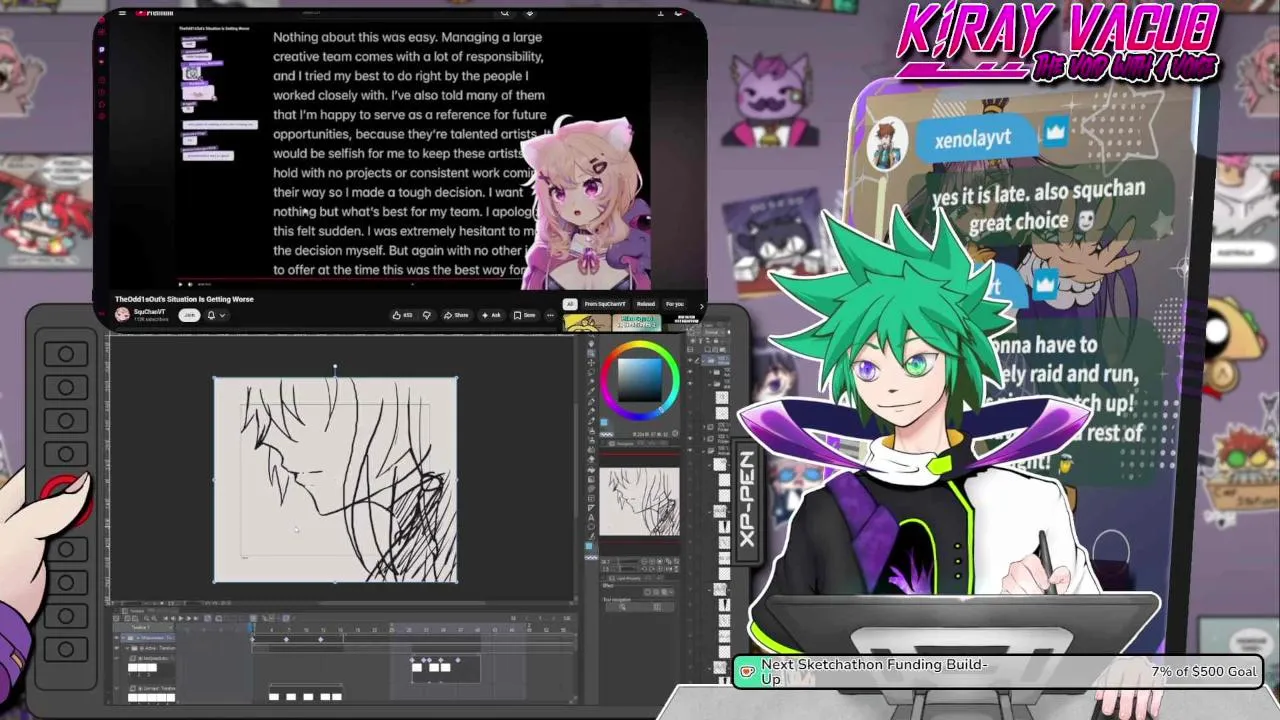
Task: Click the timeline playhead marker
Action: coord(252,627)
